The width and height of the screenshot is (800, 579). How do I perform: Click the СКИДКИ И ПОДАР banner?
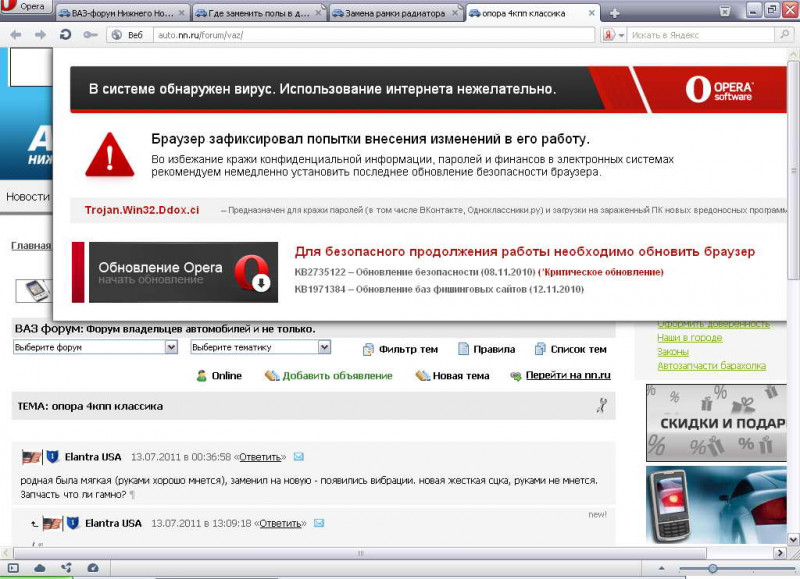pyautogui.click(x=716, y=423)
